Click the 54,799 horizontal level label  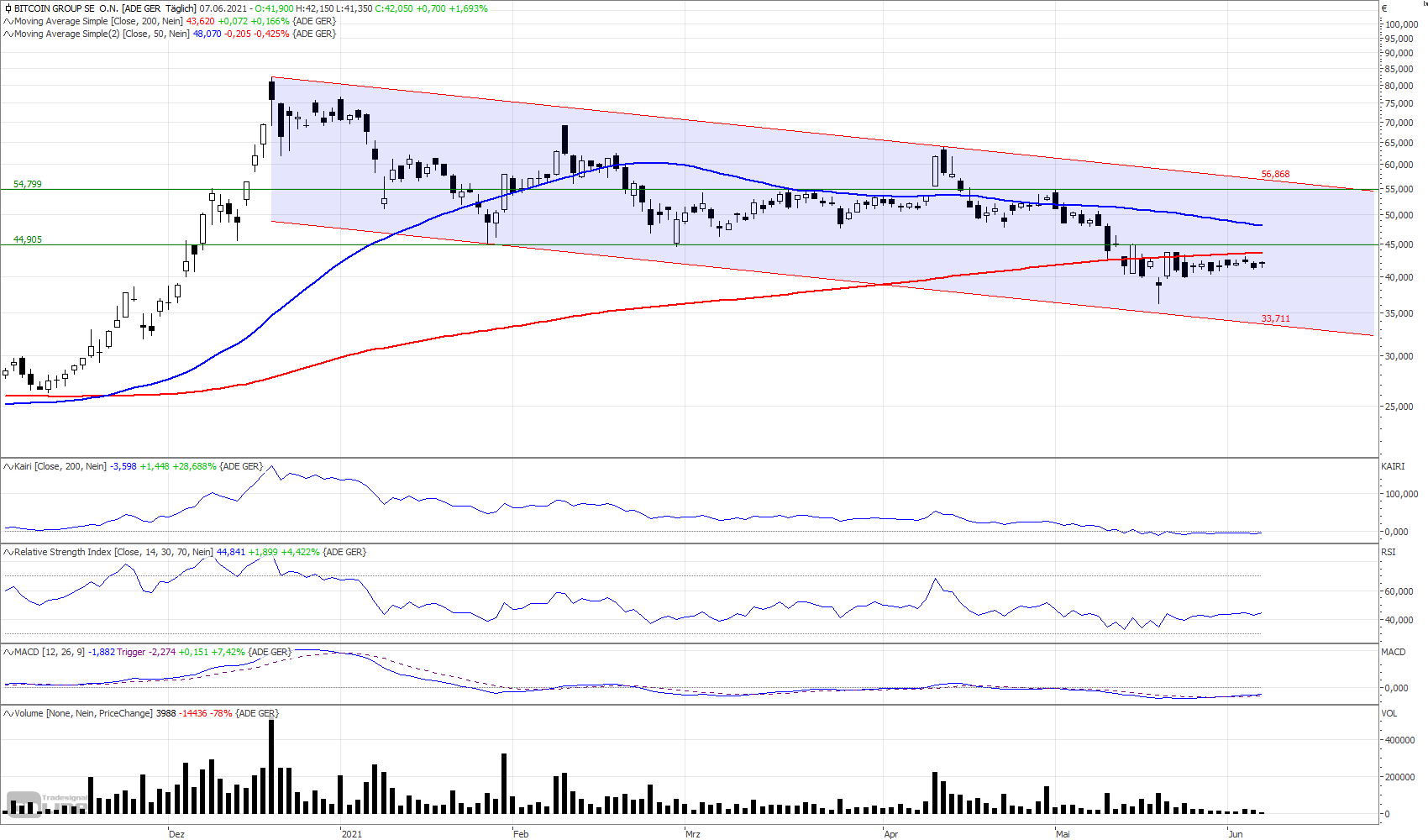(27, 184)
